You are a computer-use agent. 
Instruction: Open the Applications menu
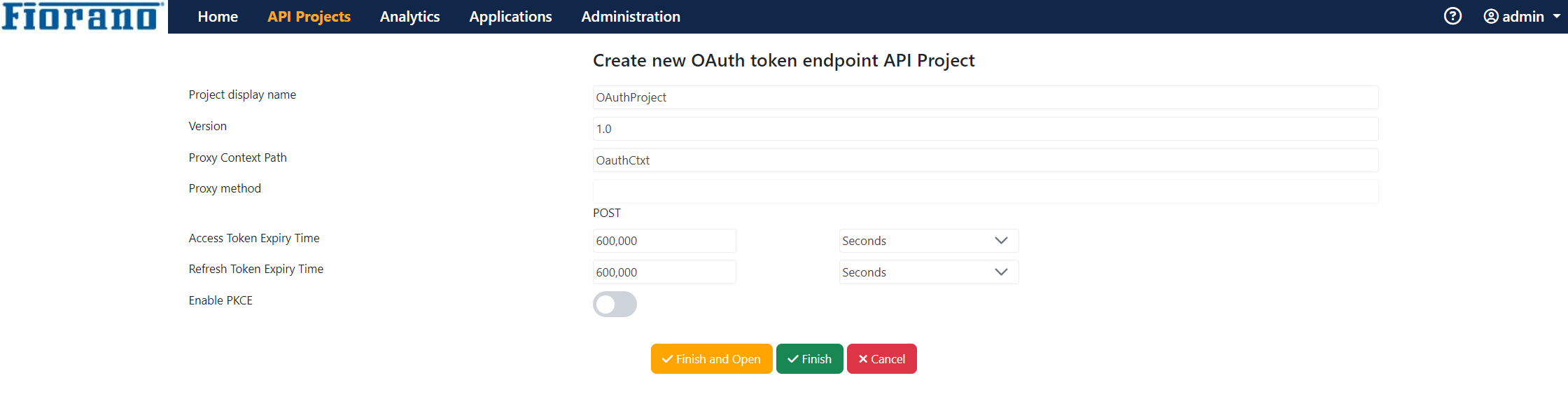tap(510, 17)
